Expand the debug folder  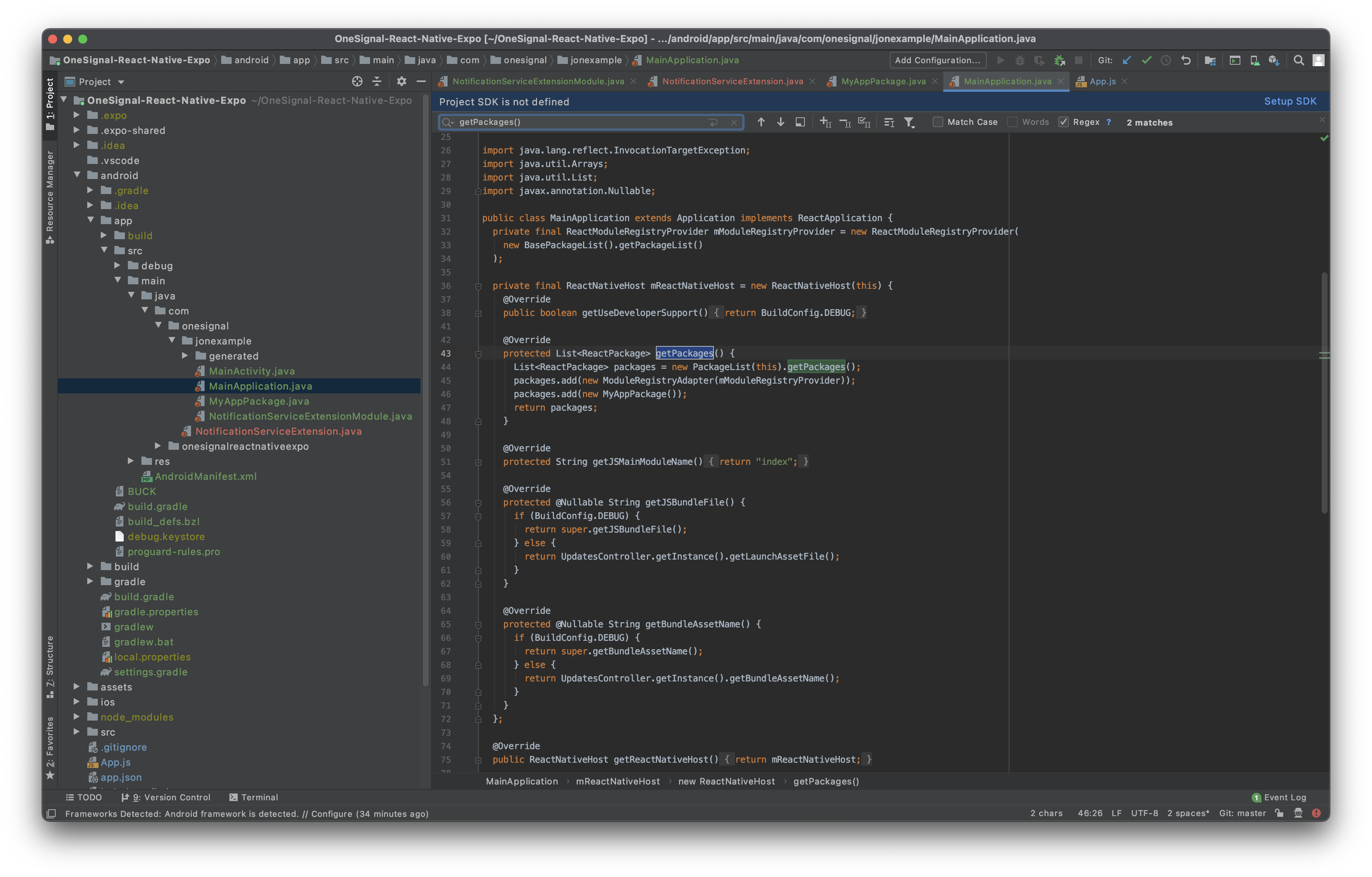point(117,265)
